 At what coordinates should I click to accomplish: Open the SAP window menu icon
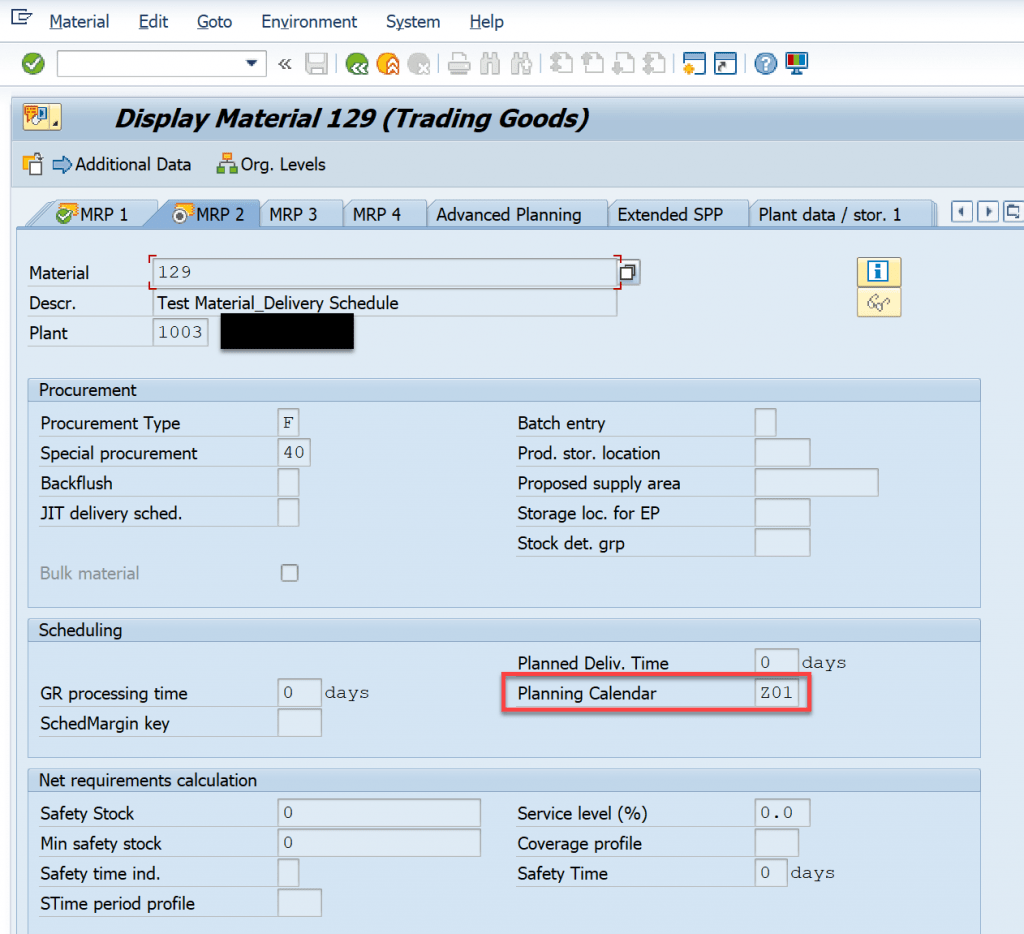pos(22,18)
